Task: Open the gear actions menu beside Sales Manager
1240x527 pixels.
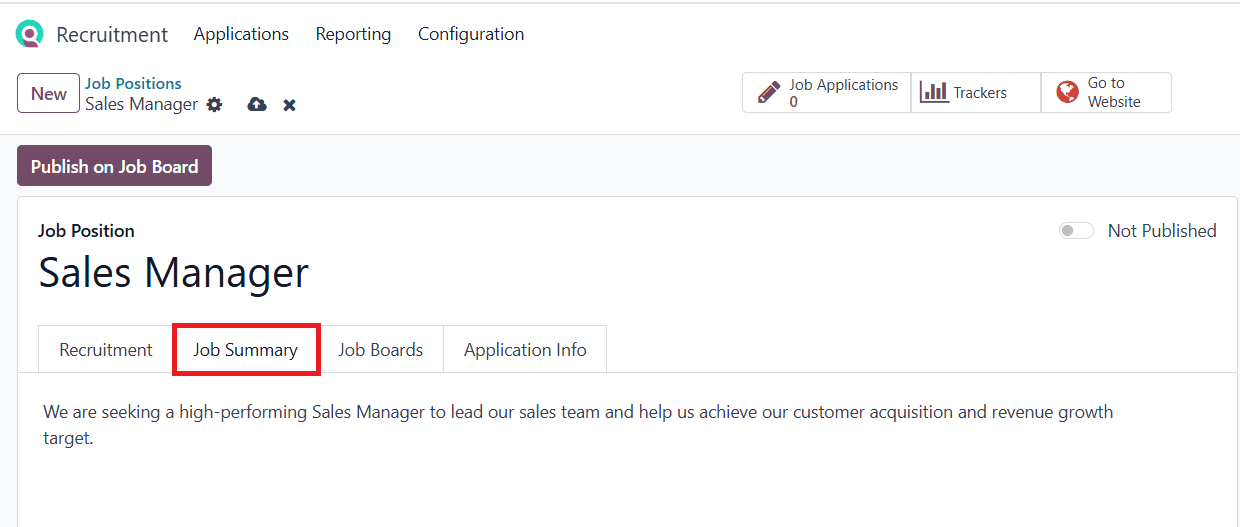Action: pos(214,104)
